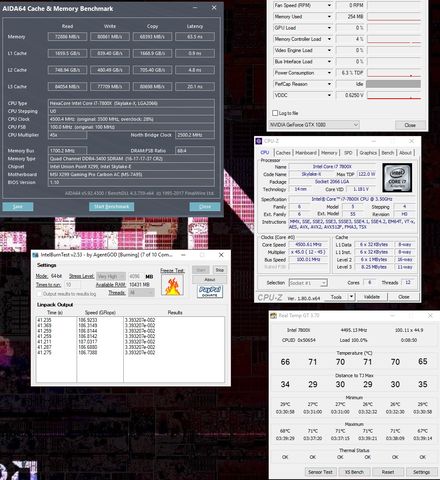Click the Close button in AIDA64 benchmark window

click(x=205, y=207)
